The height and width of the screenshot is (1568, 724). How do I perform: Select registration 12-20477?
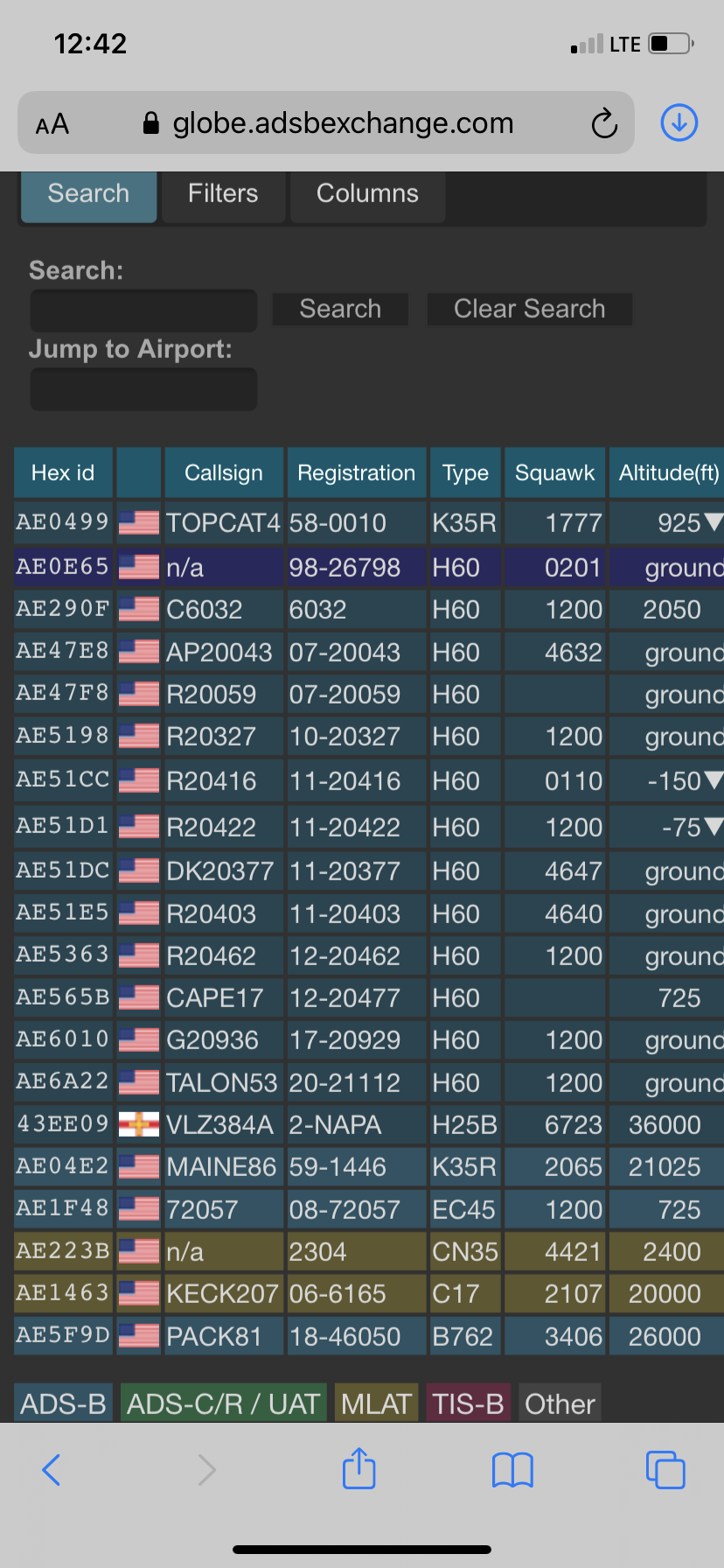pyautogui.click(x=345, y=997)
